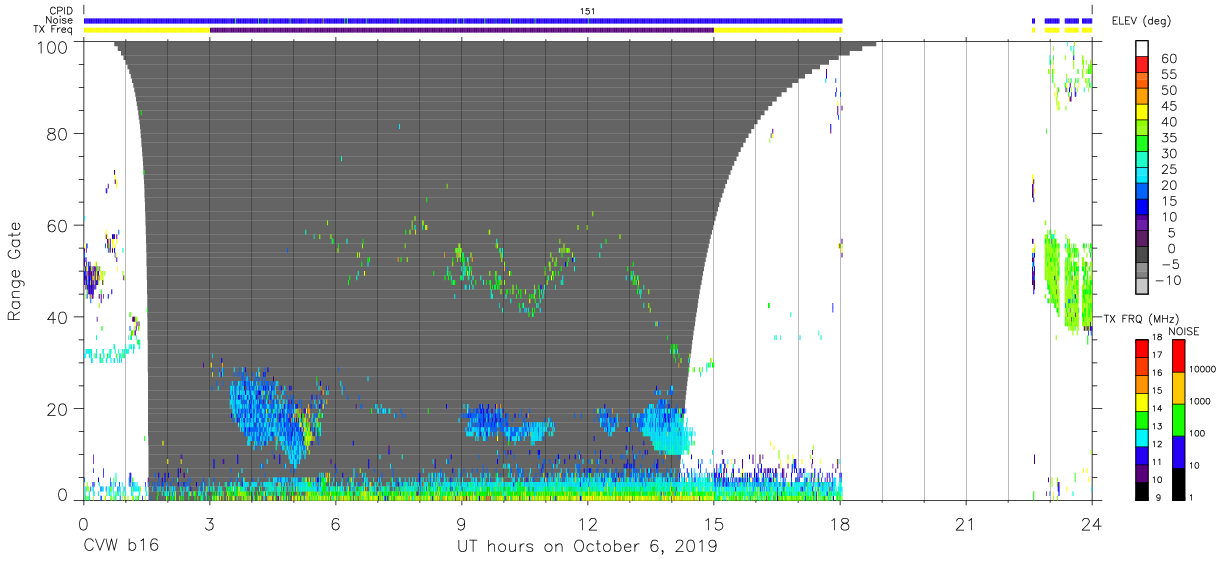Click the Noise row label
Viewport: 1228px width, 567px height.
[60, 20]
